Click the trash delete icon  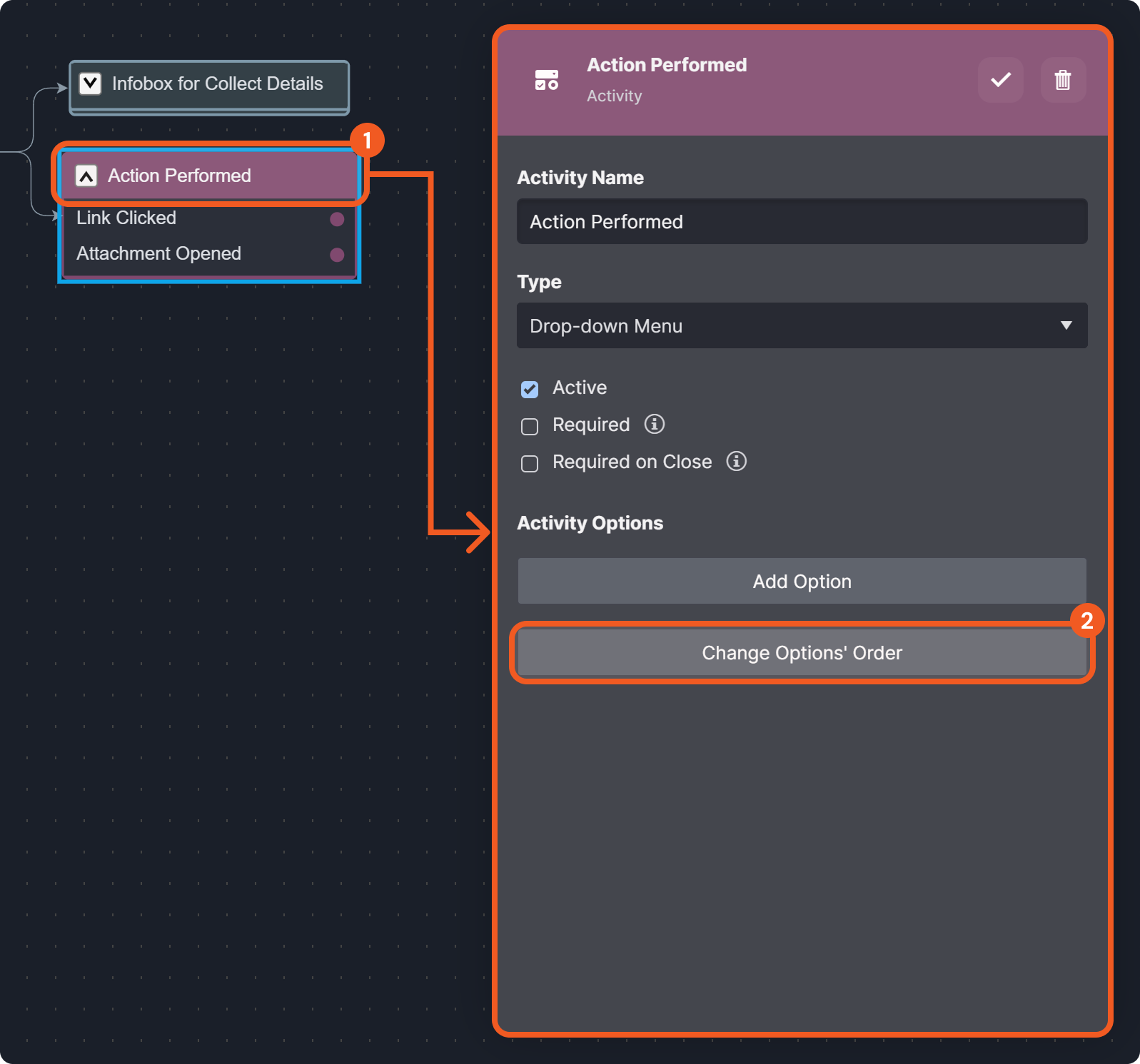click(x=1062, y=80)
